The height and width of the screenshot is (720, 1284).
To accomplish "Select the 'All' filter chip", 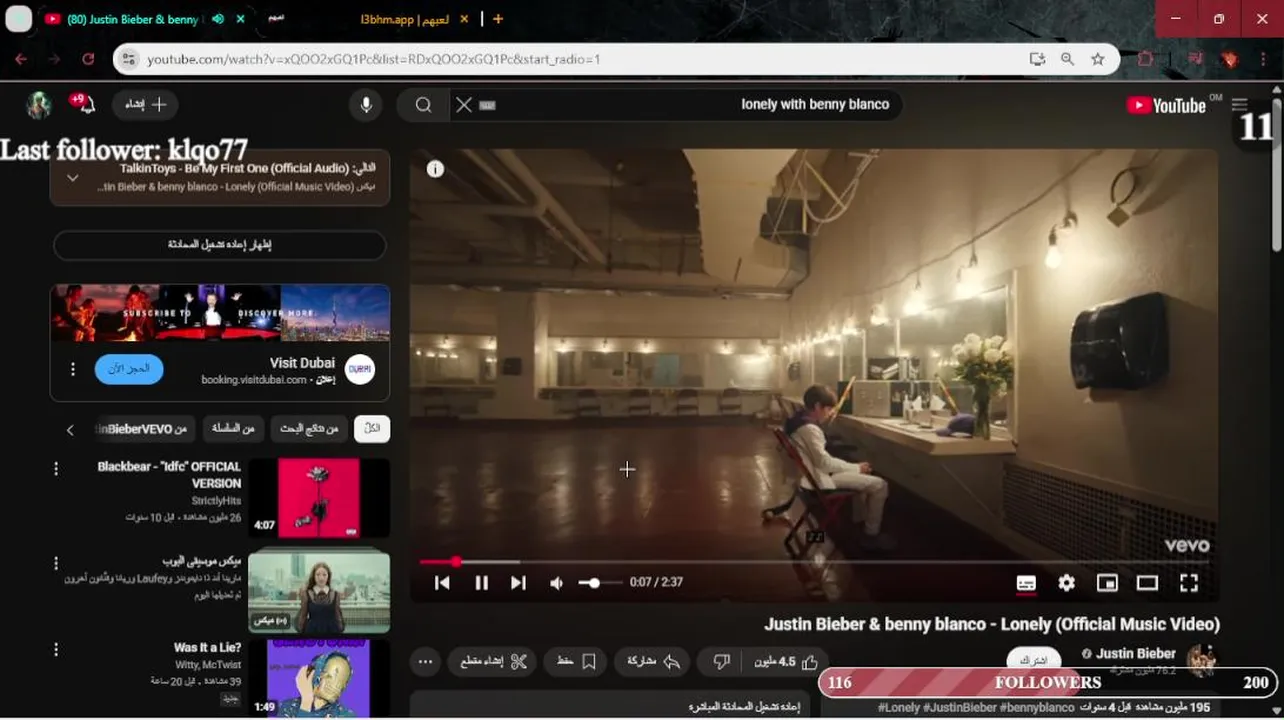I will [x=372, y=429].
